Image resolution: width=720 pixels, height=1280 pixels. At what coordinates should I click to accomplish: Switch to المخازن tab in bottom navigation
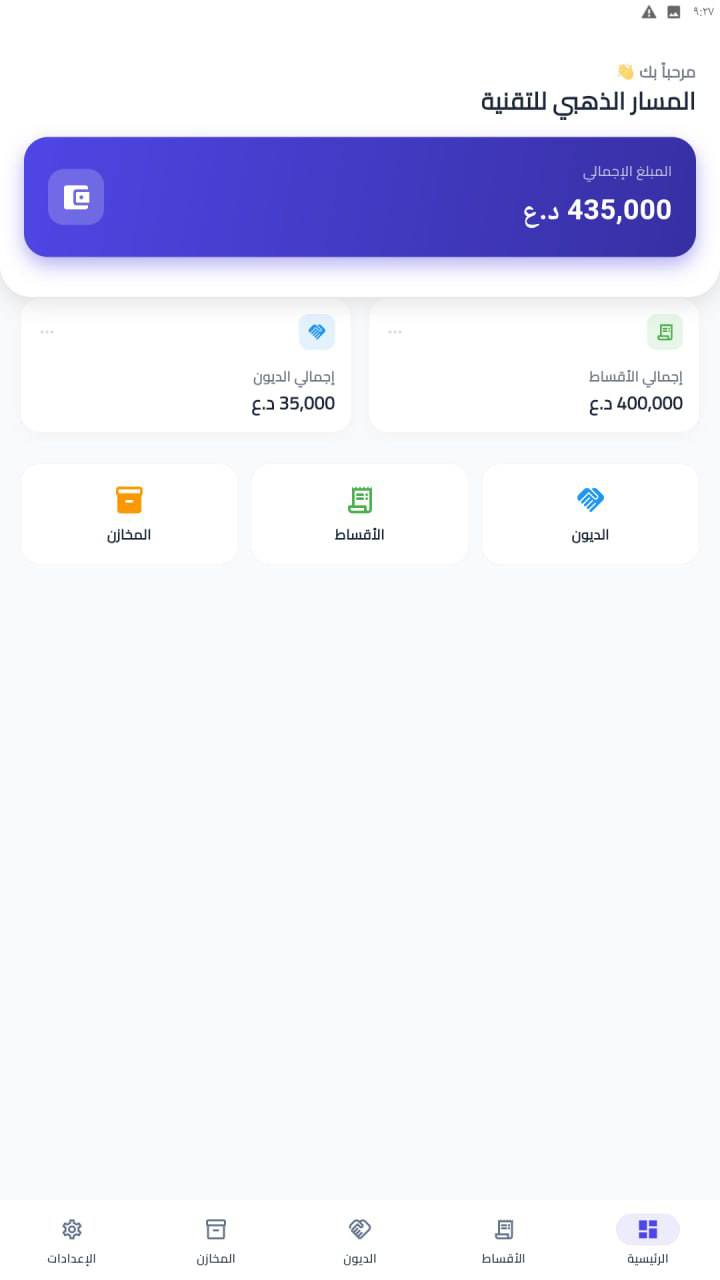[216, 1240]
